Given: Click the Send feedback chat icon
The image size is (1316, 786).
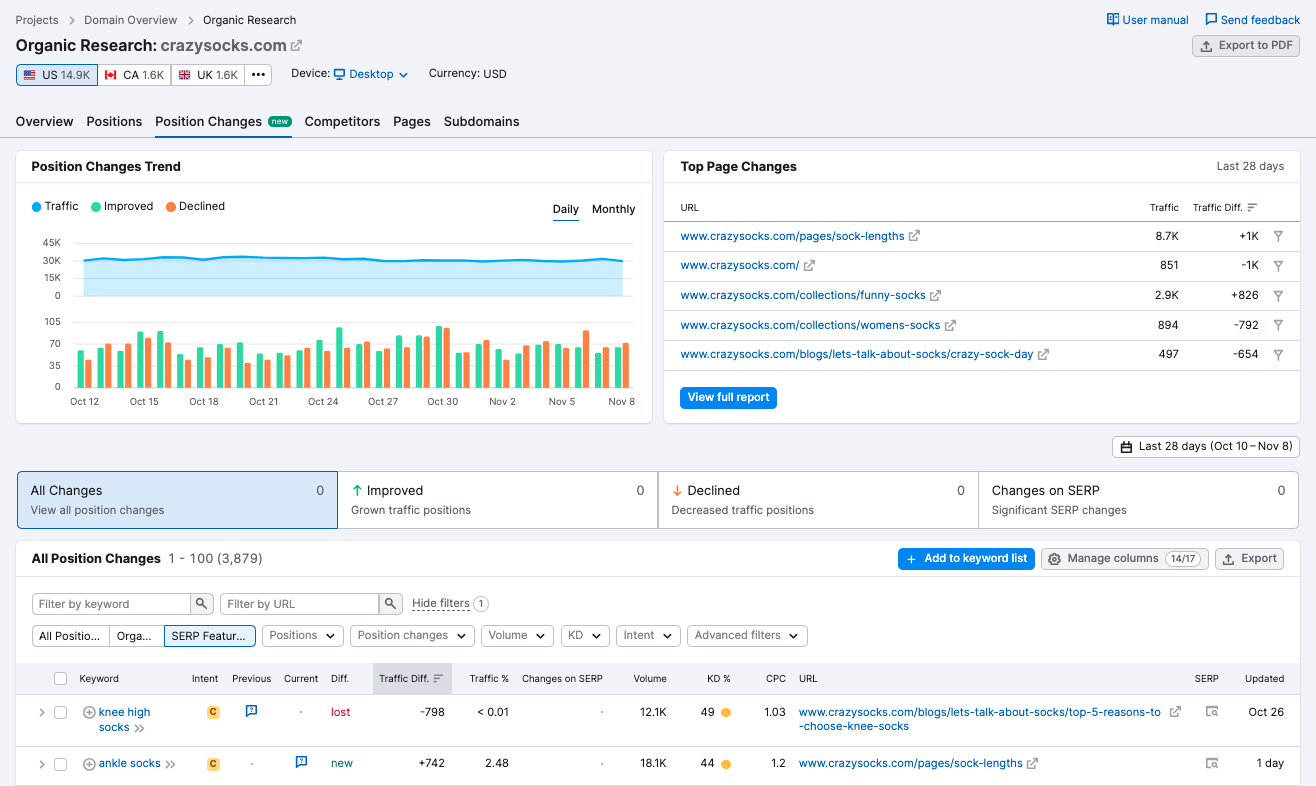Looking at the screenshot, I should tap(1211, 20).
